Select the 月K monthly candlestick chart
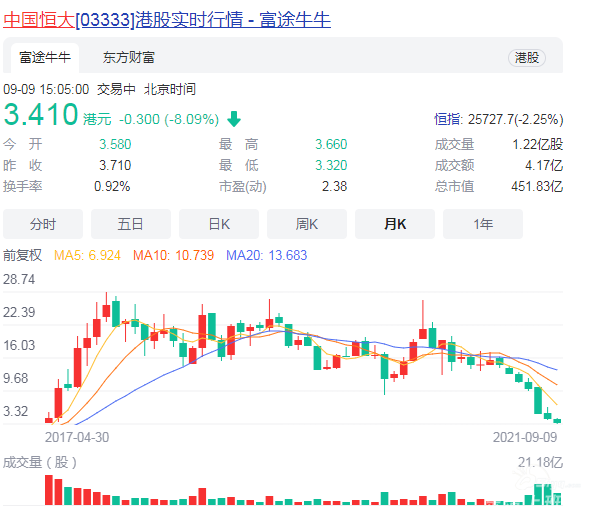Viewport: 606px width, 516px height. [x=395, y=224]
